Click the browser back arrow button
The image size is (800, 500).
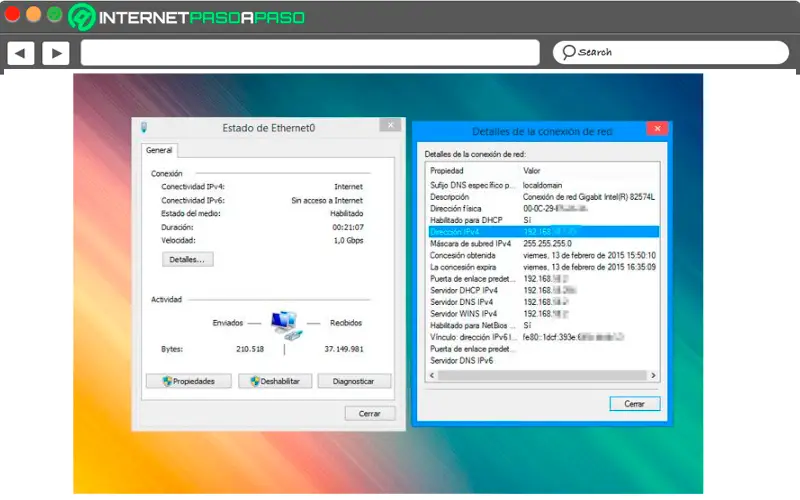pos(20,53)
